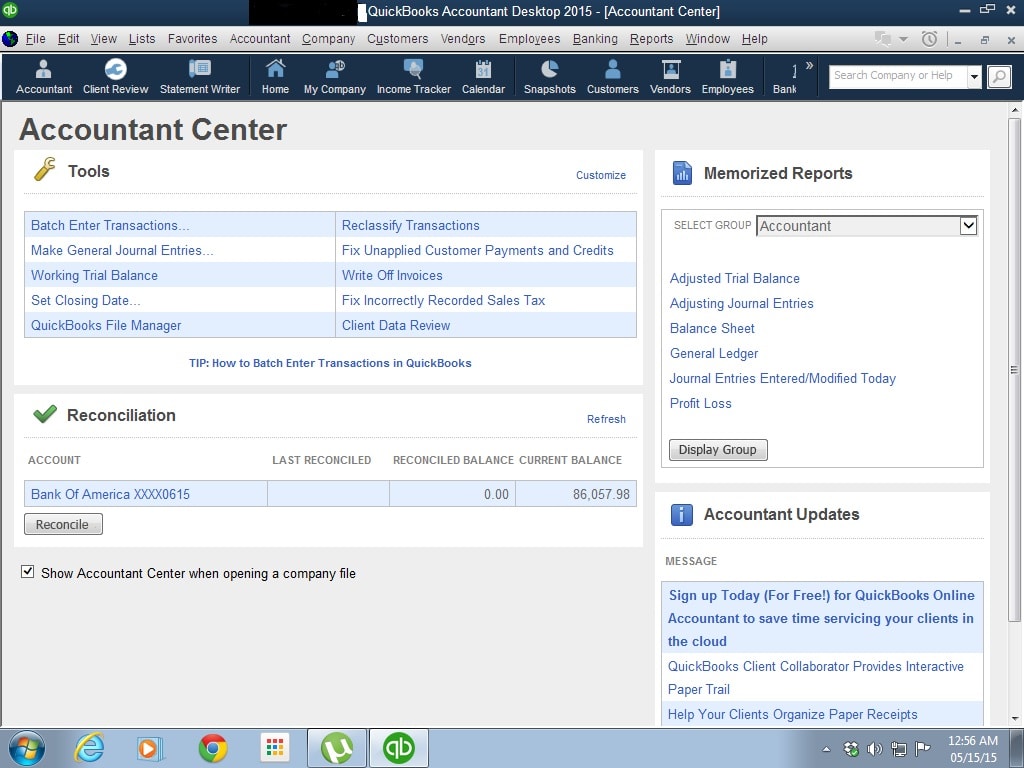This screenshot has height=768, width=1024.
Task: Open the Accountant icon in the icon bar
Action: pos(44,76)
